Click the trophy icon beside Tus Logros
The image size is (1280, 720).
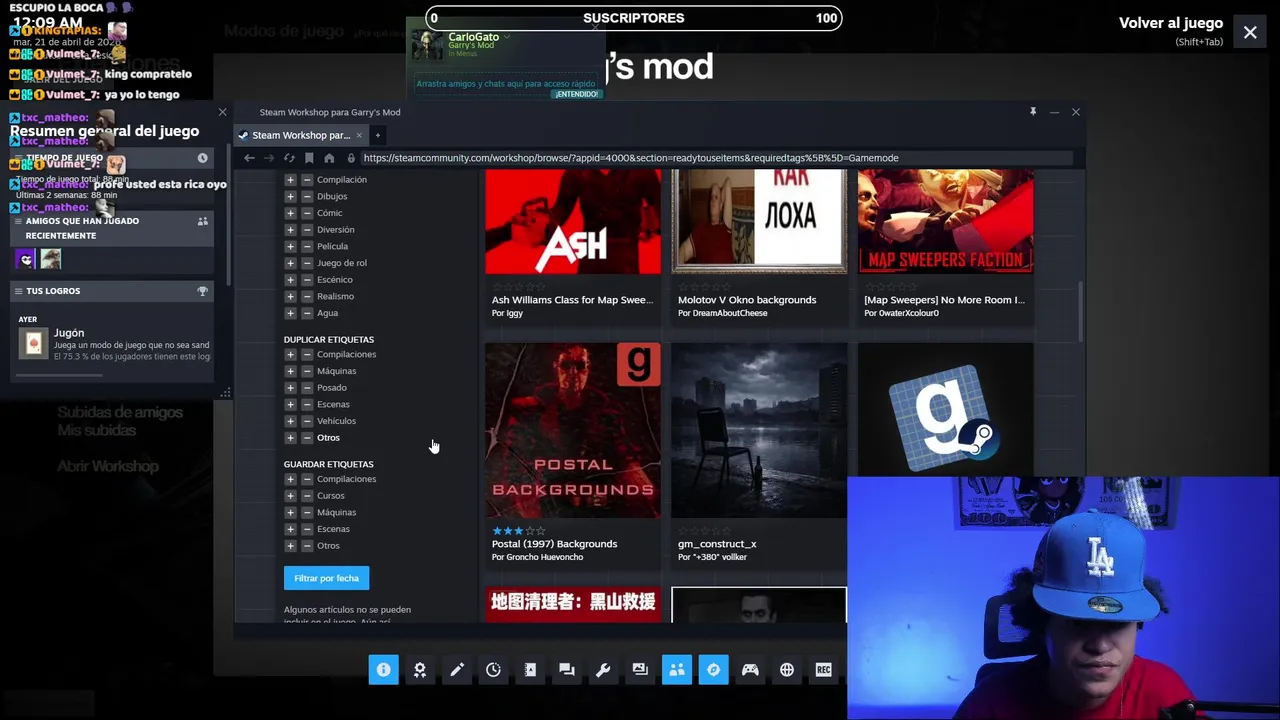pos(203,291)
